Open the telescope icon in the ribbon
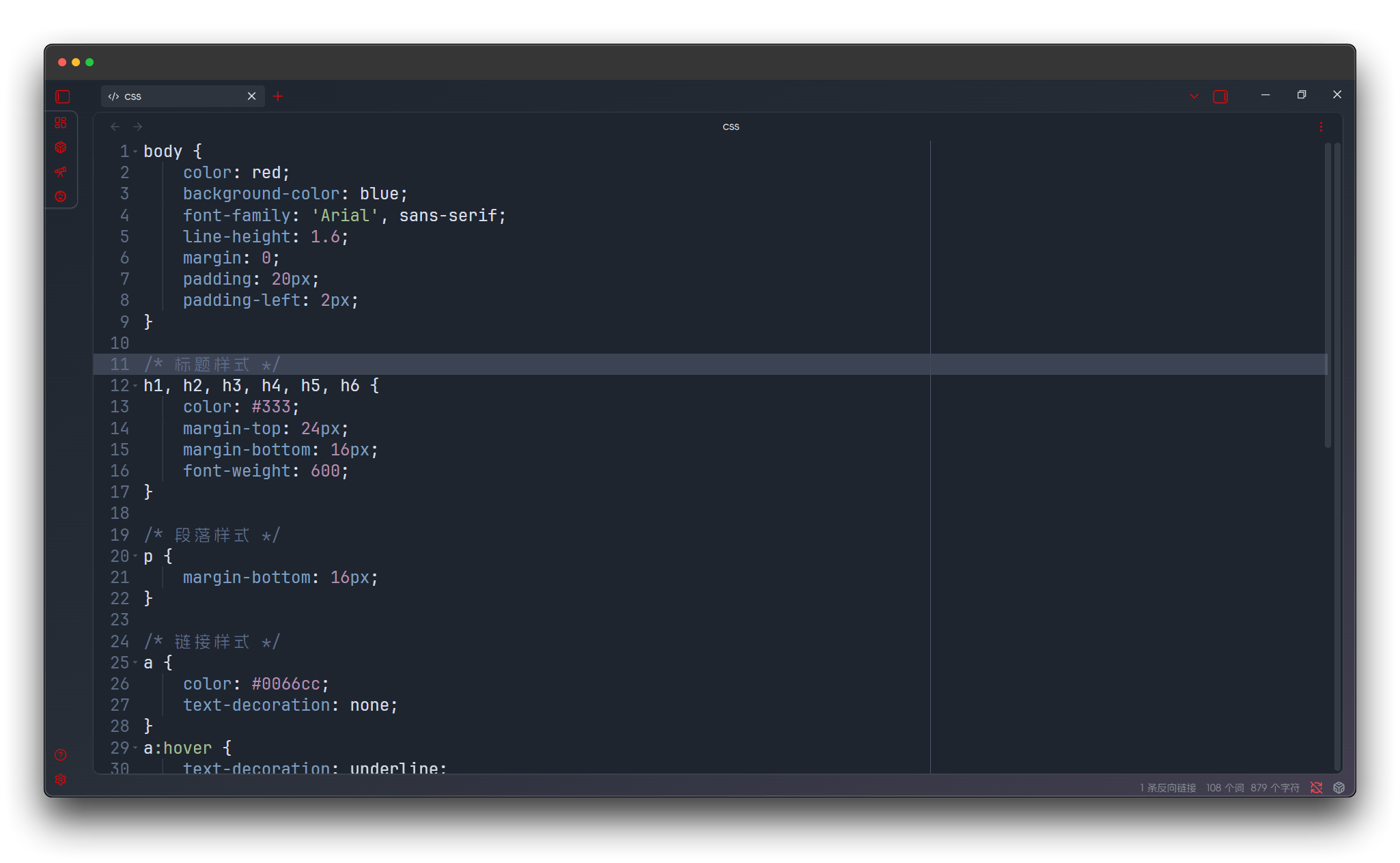The width and height of the screenshot is (1400, 863). point(61,172)
